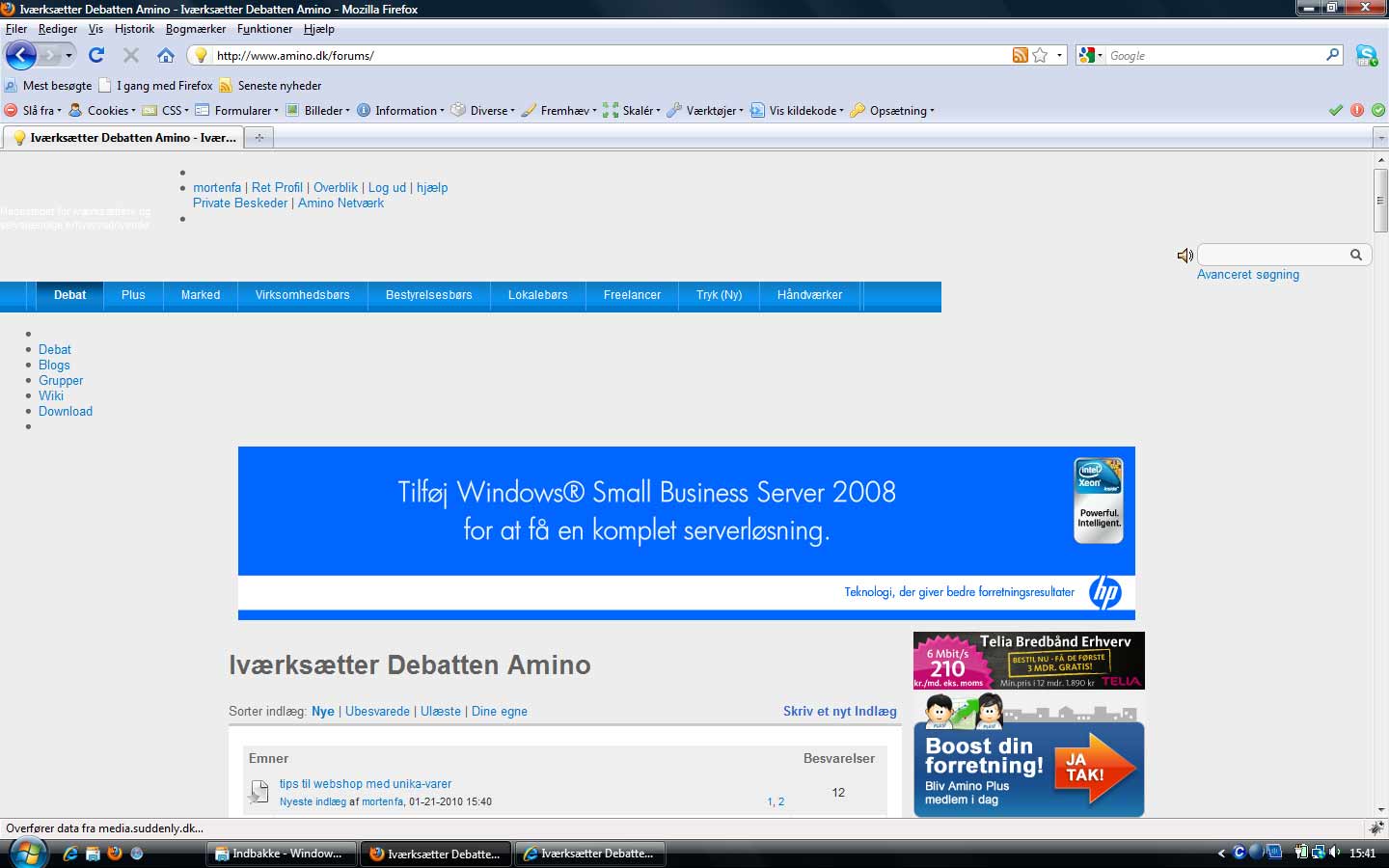This screenshot has height=868, width=1389.
Task: Click the RSS feed icon in address bar
Action: [1020, 55]
